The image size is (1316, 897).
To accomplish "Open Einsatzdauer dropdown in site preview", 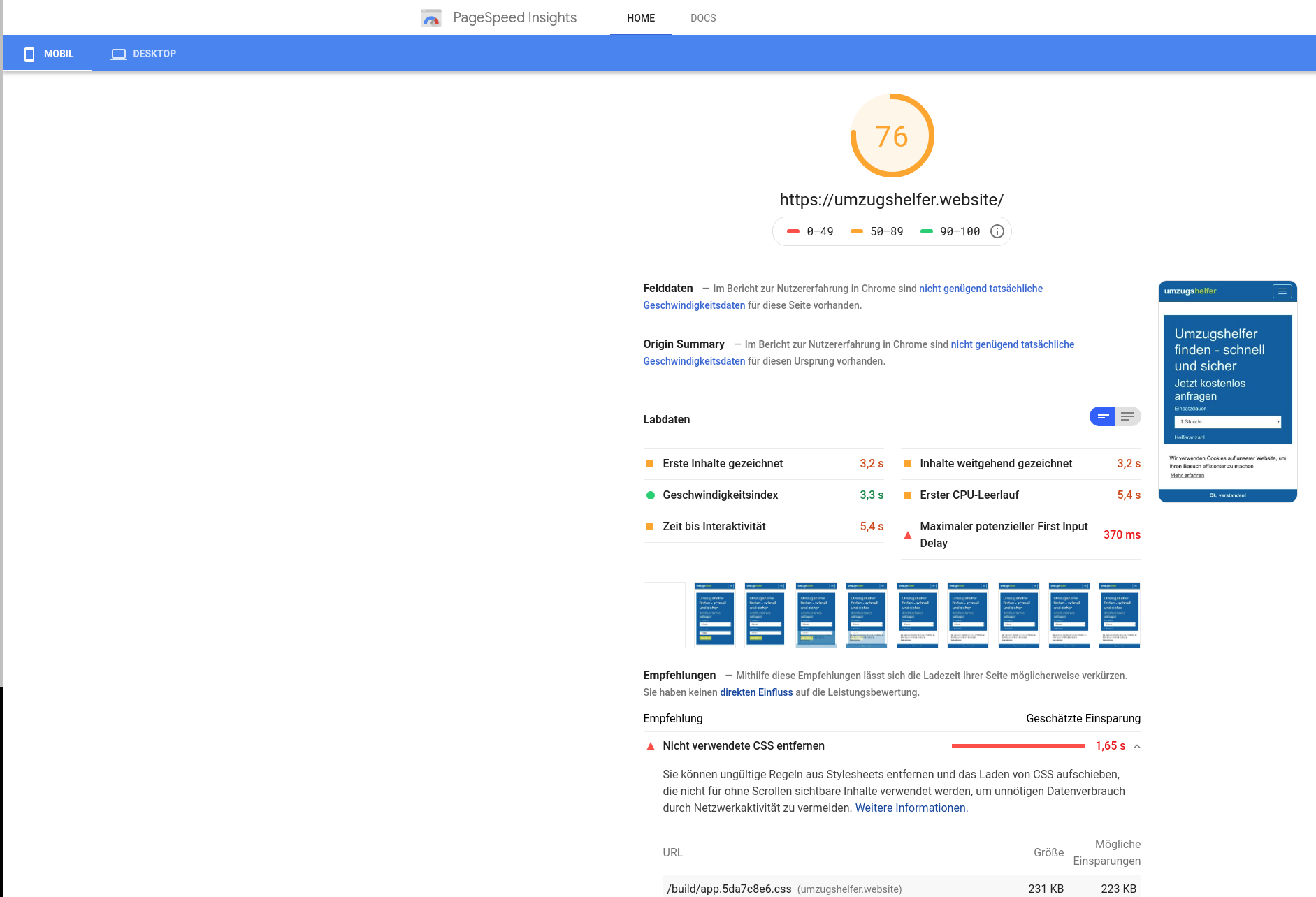I will pyautogui.click(x=1227, y=422).
